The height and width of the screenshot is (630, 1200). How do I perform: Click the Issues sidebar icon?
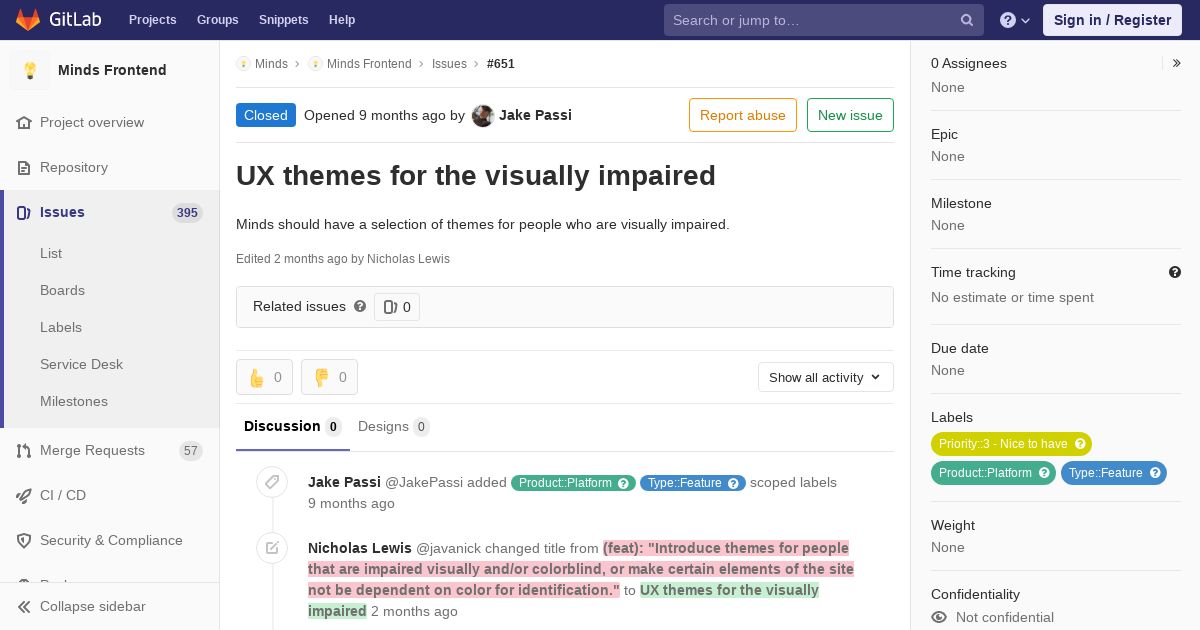pos(24,212)
